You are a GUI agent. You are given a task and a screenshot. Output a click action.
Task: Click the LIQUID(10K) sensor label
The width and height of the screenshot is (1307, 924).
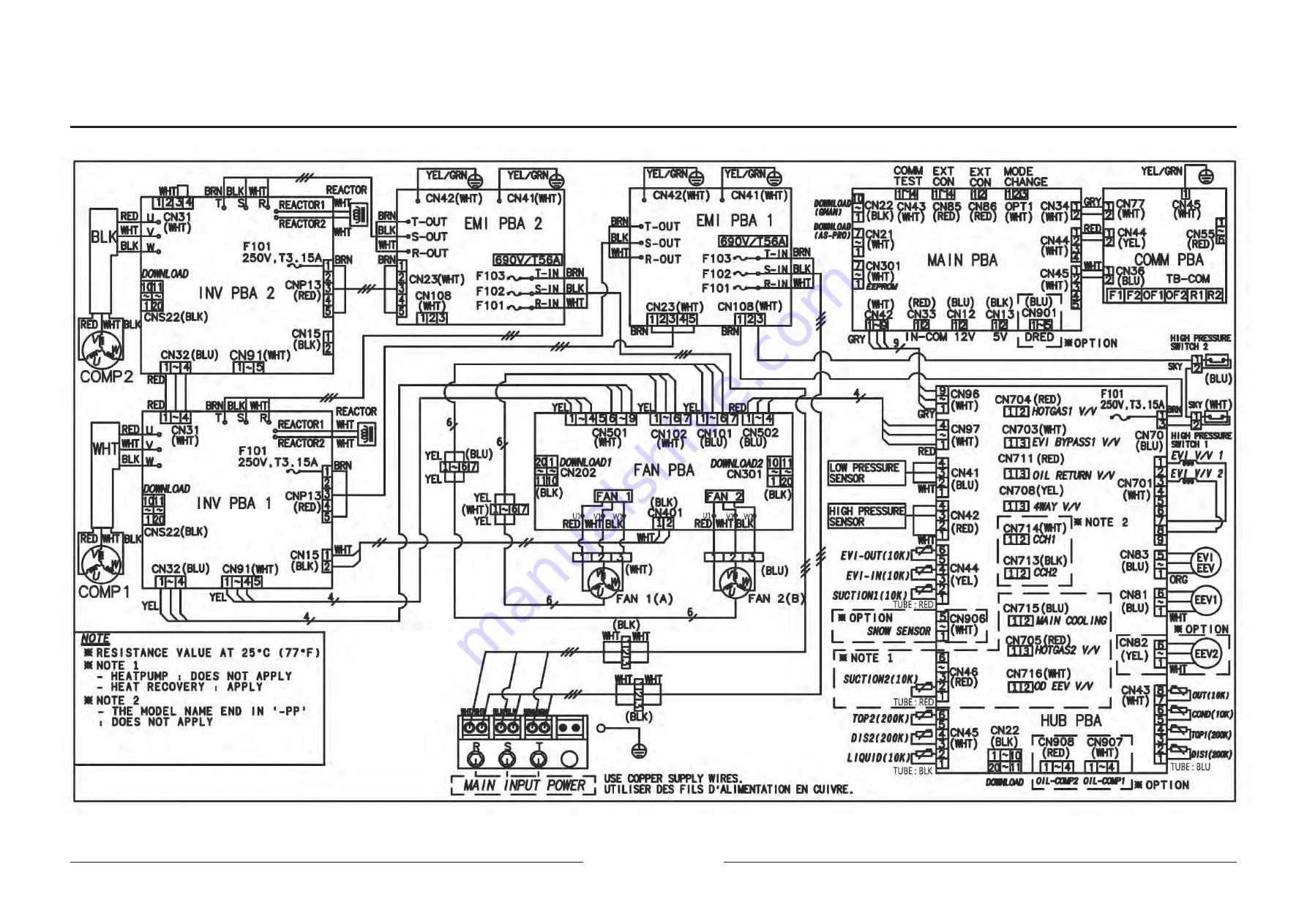click(x=878, y=757)
